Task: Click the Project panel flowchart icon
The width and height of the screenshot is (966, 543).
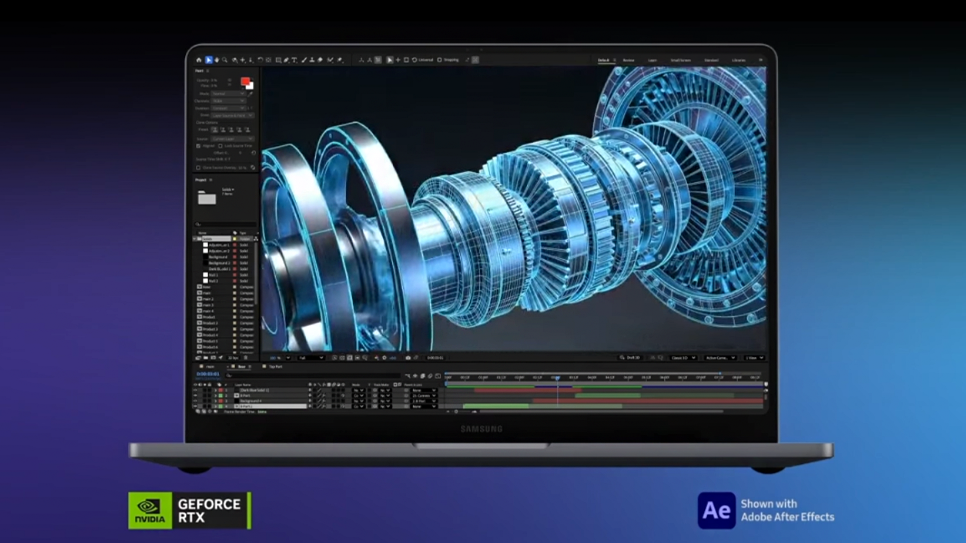Action: [x=256, y=239]
